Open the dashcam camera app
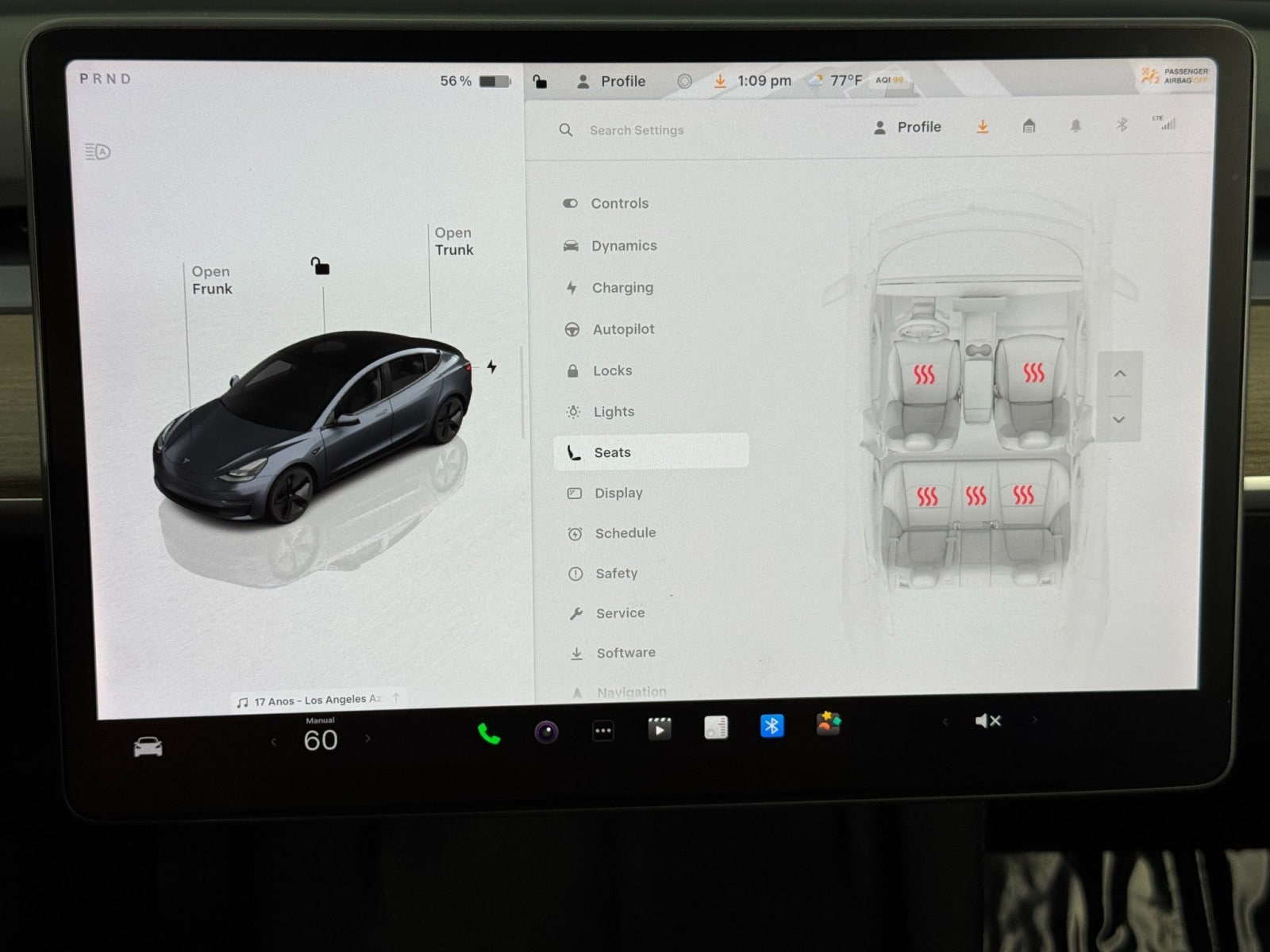The height and width of the screenshot is (952, 1270). 546,731
